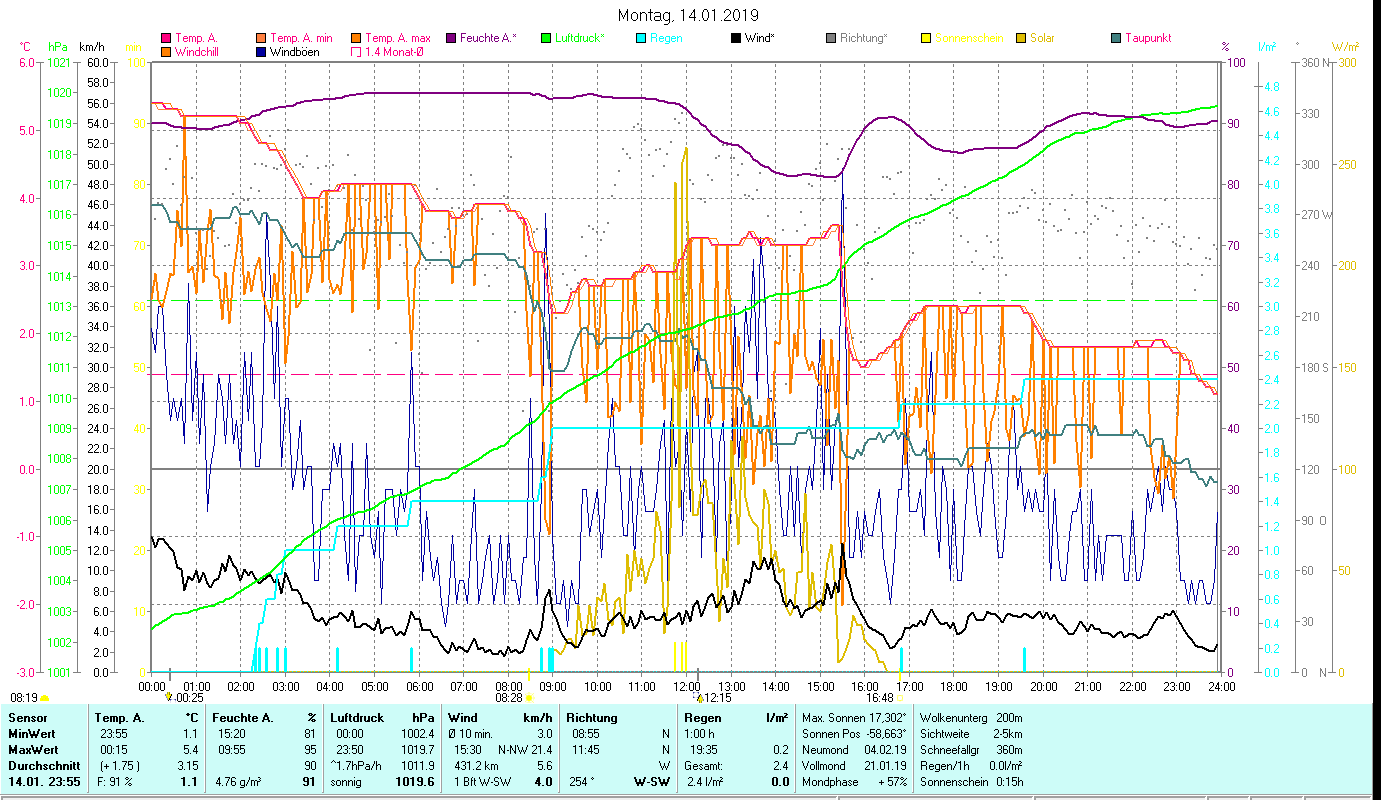Click the hPa axis unit label
This screenshot has width=1381, height=800.
pyautogui.click(x=58, y=47)
